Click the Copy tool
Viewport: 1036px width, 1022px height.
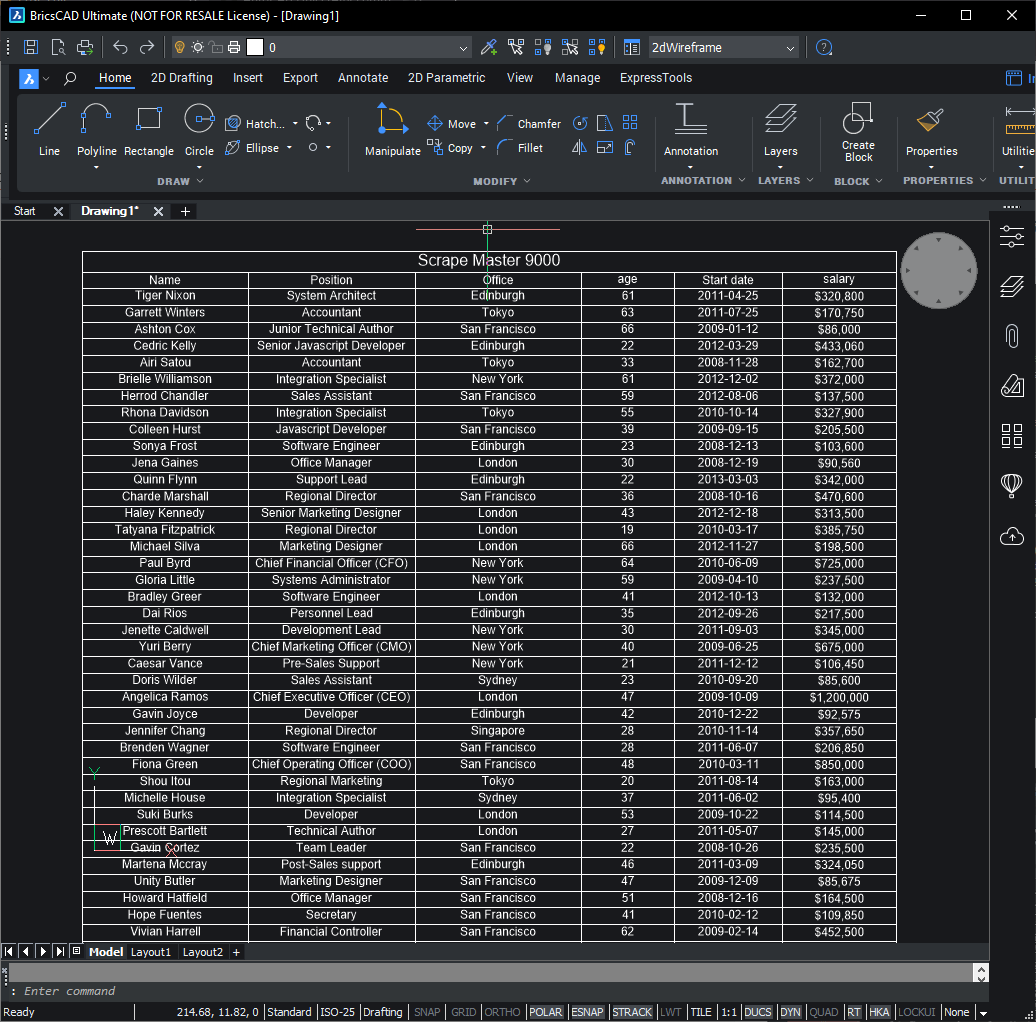(450, 148)
